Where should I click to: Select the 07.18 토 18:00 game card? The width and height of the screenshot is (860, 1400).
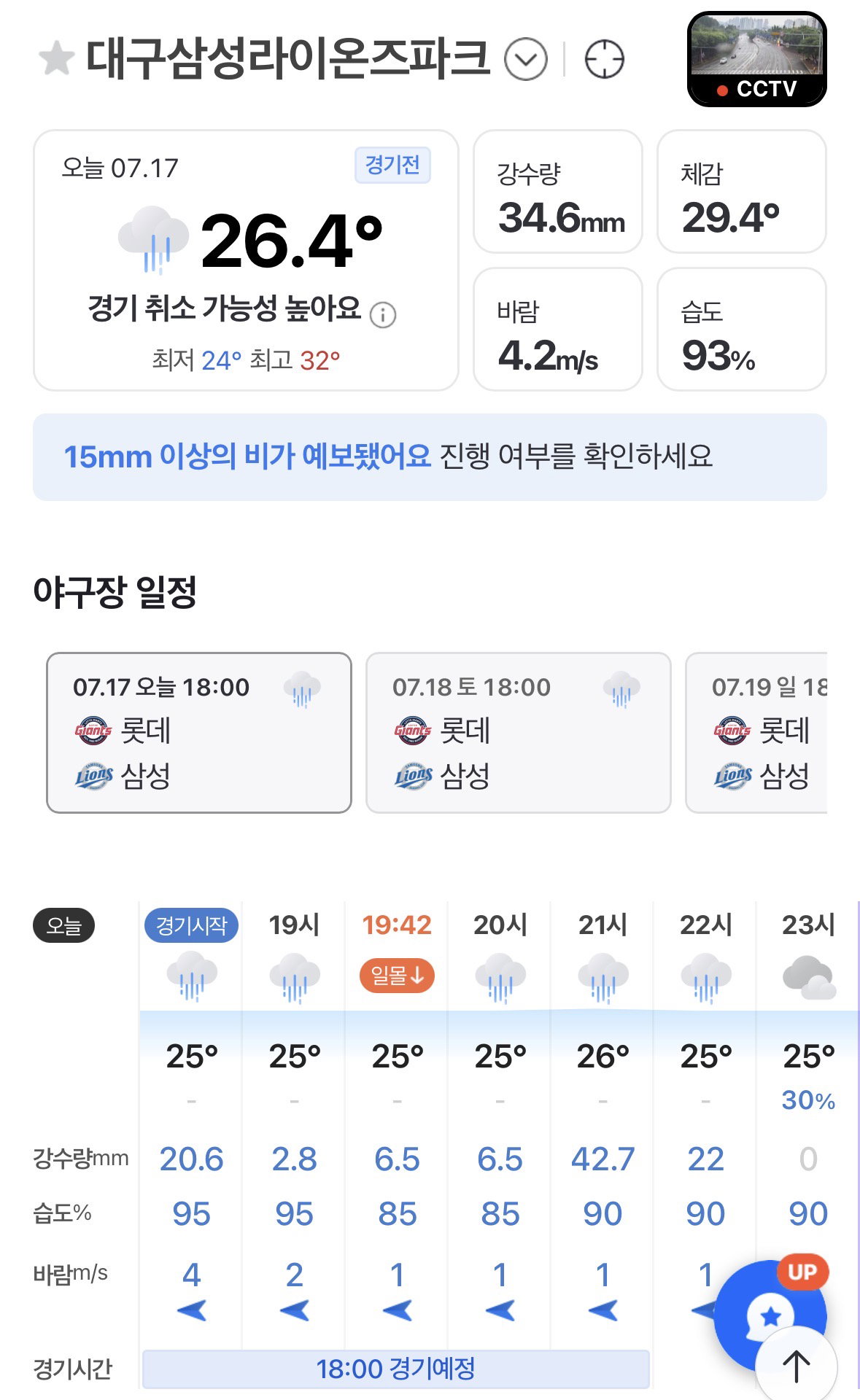coord(518,733)
